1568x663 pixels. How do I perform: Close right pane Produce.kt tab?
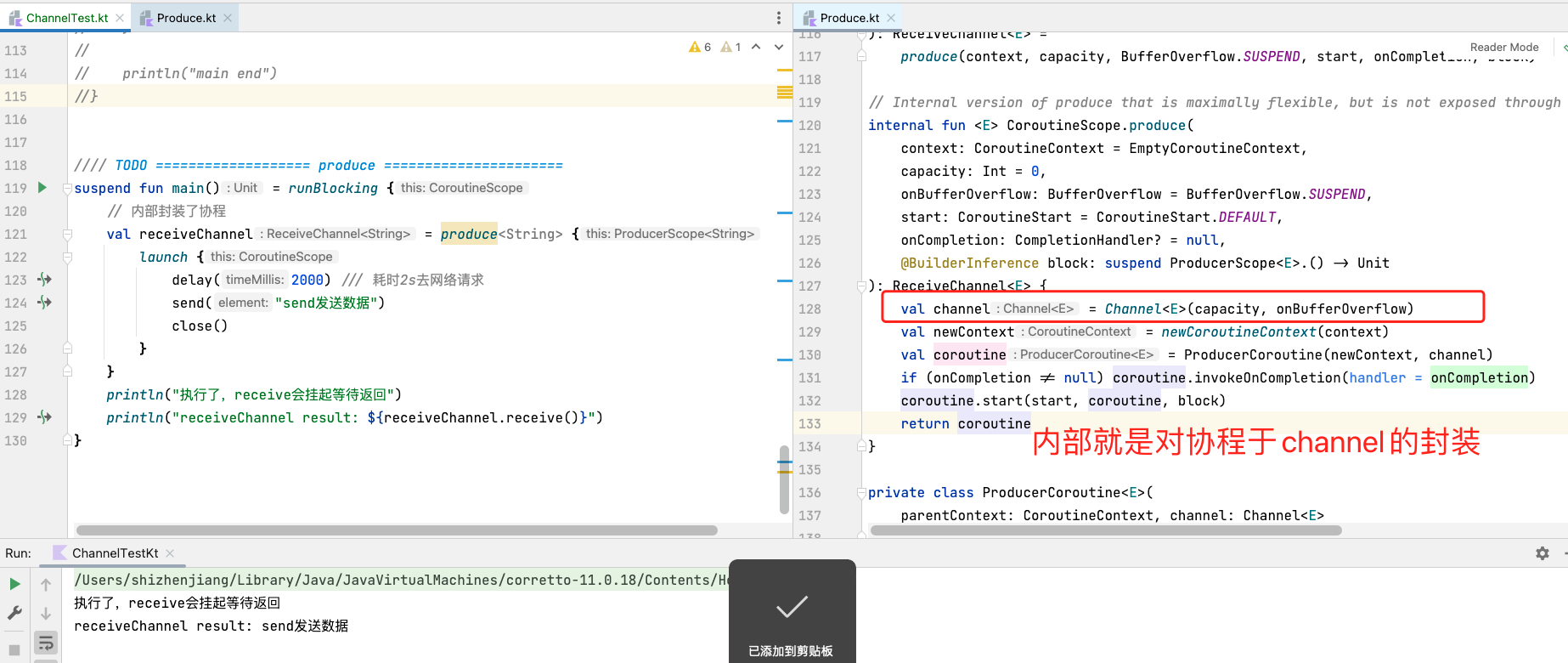click(x=891, y=18)
